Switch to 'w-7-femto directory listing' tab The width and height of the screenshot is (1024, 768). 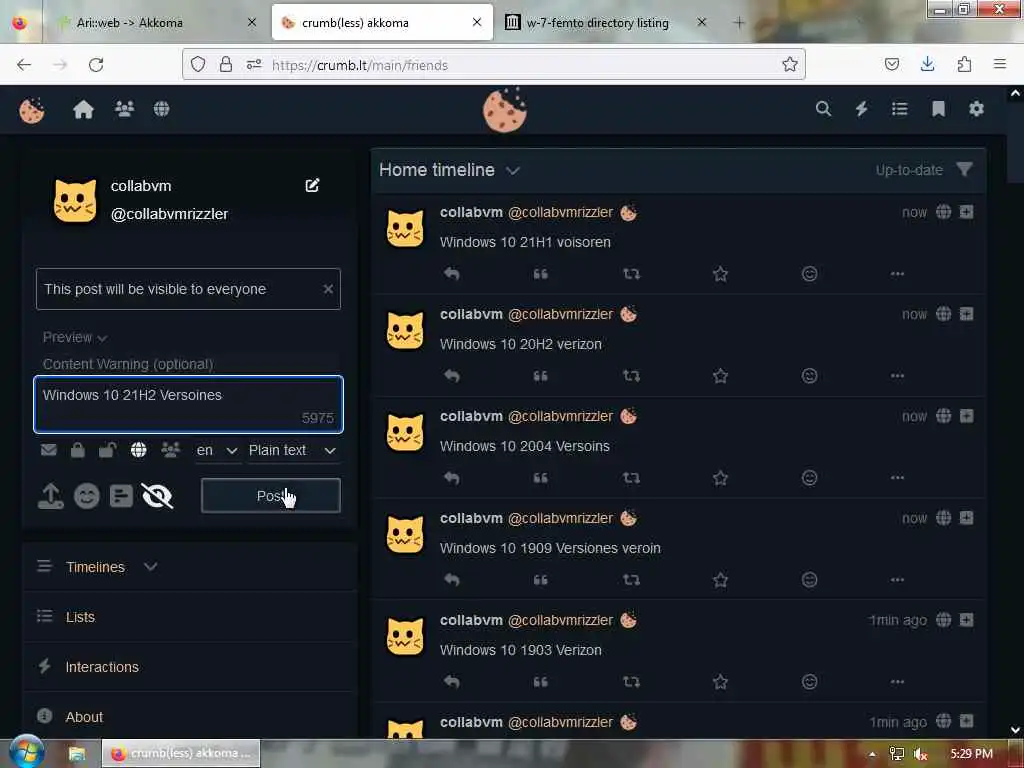point(598,23)
